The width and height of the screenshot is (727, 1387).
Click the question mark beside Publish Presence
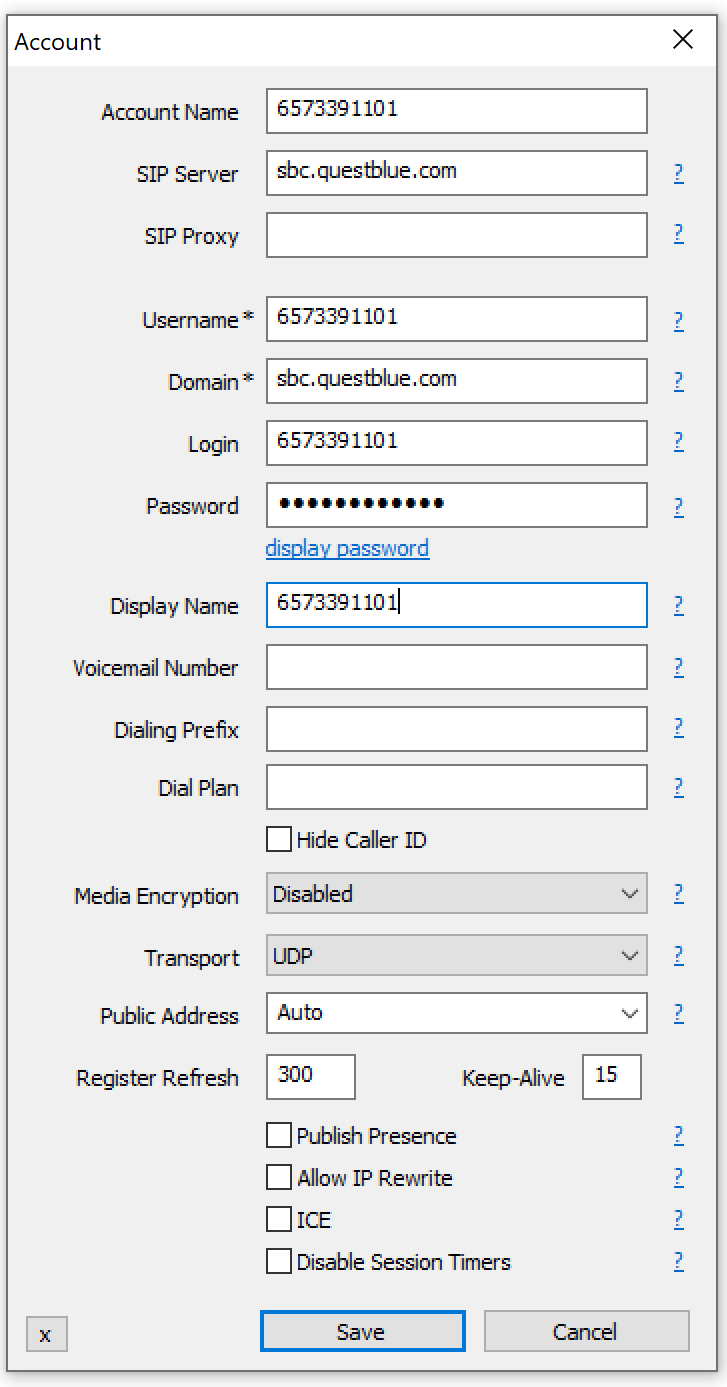point(678,1136)
